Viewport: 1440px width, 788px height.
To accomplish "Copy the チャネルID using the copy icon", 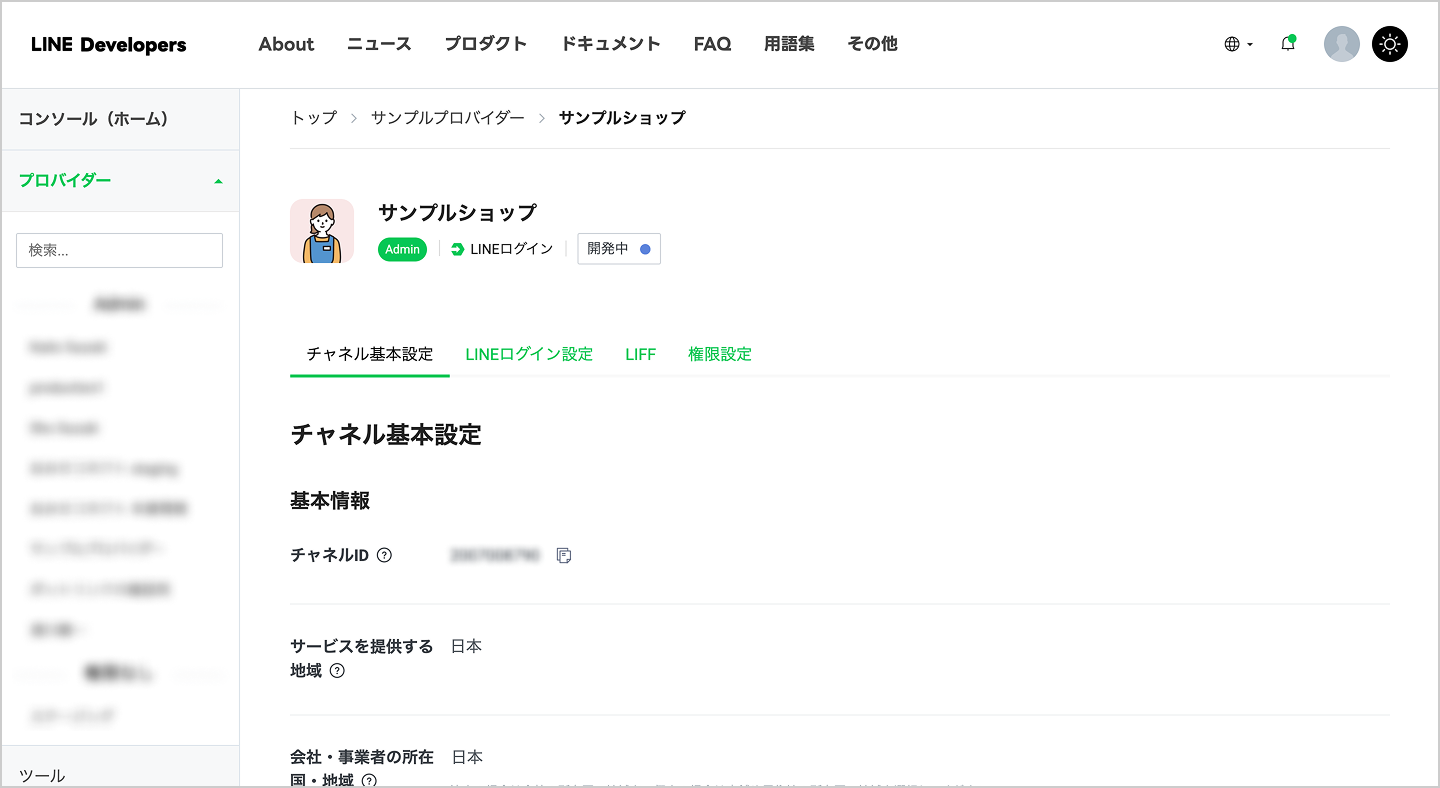I will [x=563, y=555].
